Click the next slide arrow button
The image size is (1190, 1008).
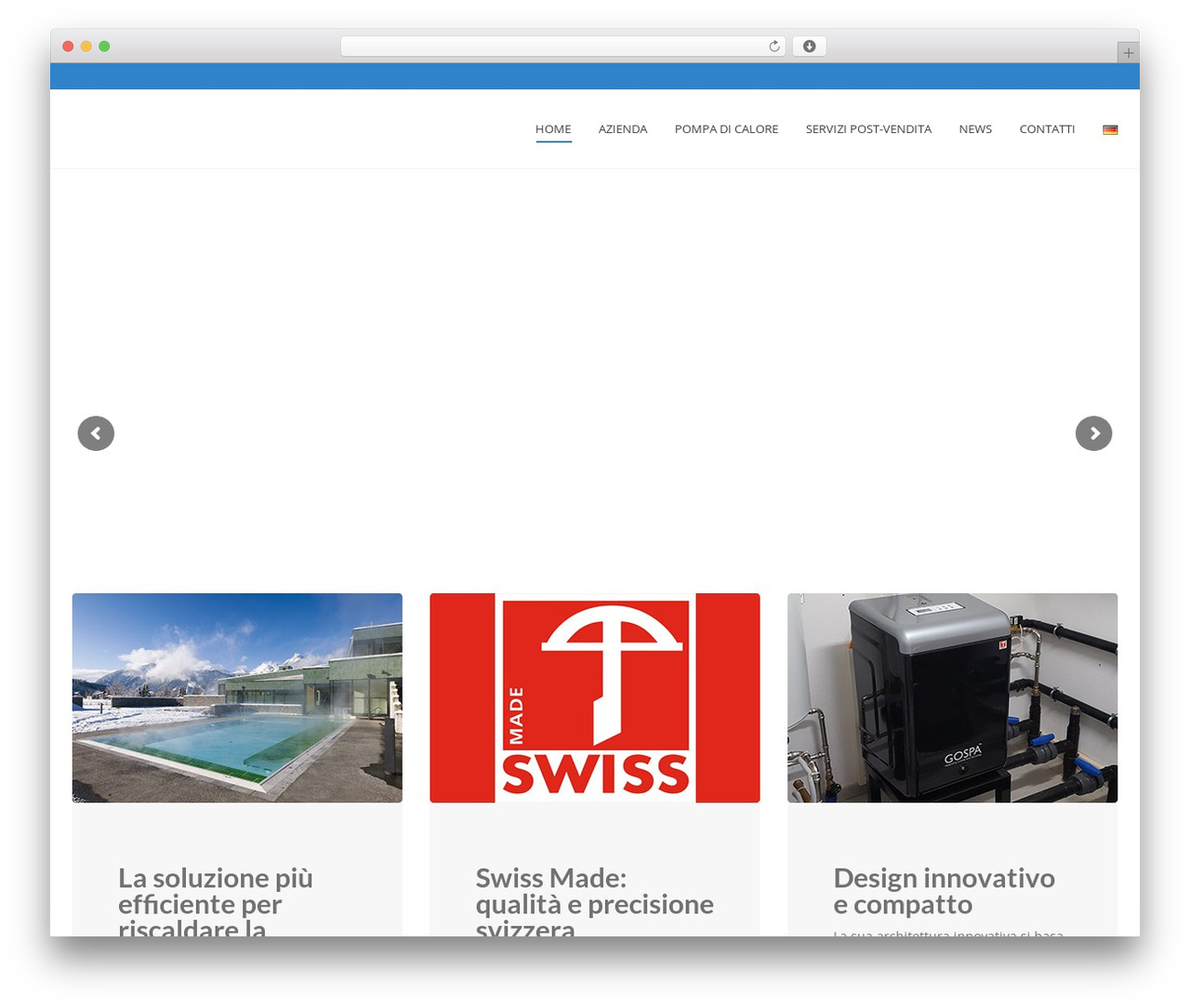1093,433
